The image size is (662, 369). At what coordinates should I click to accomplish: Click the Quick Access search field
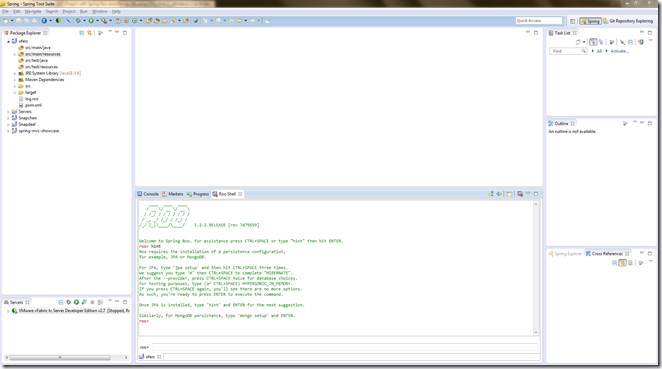click(539, 21)
